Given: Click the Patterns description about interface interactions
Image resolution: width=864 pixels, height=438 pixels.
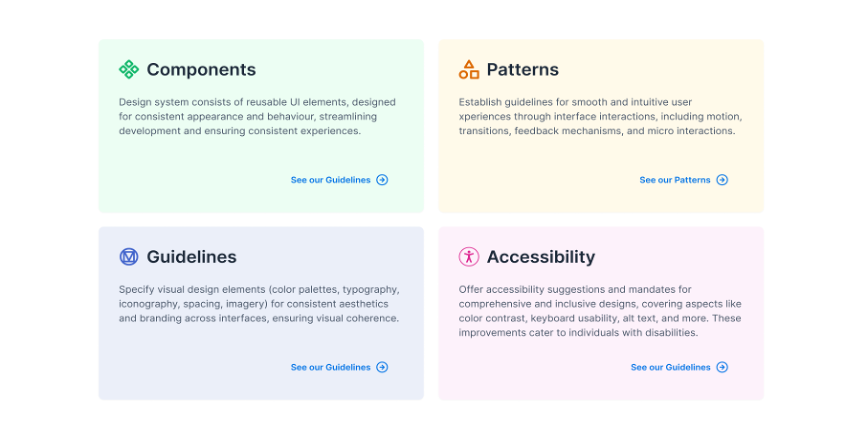Looking at the screenshot, I should click(x=600, y=116).
